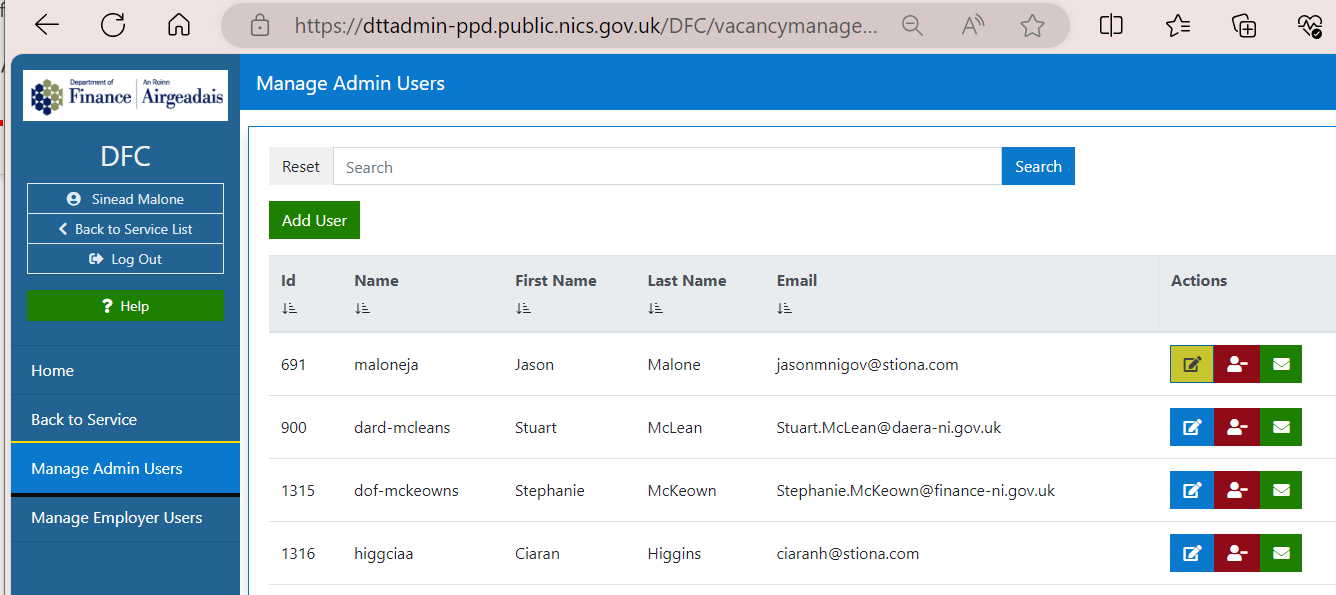The height and width of the screenshot is (595, 1336).
Task: Click the green Add User button
Action: pyautogui.click(x=314, y=220)
